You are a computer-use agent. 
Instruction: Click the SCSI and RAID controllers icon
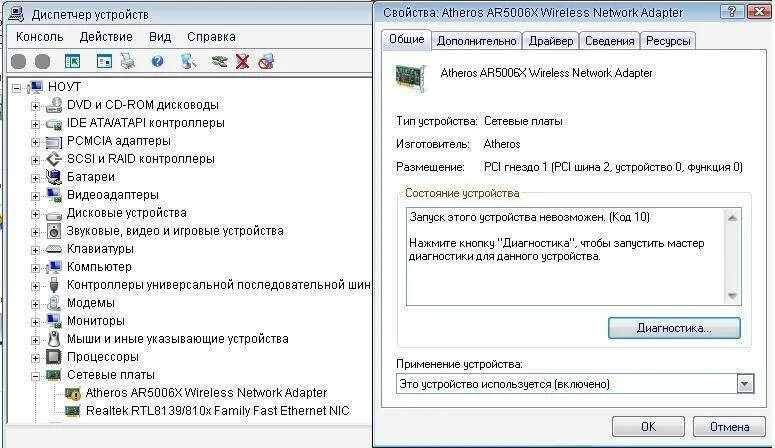click(54, 159)
